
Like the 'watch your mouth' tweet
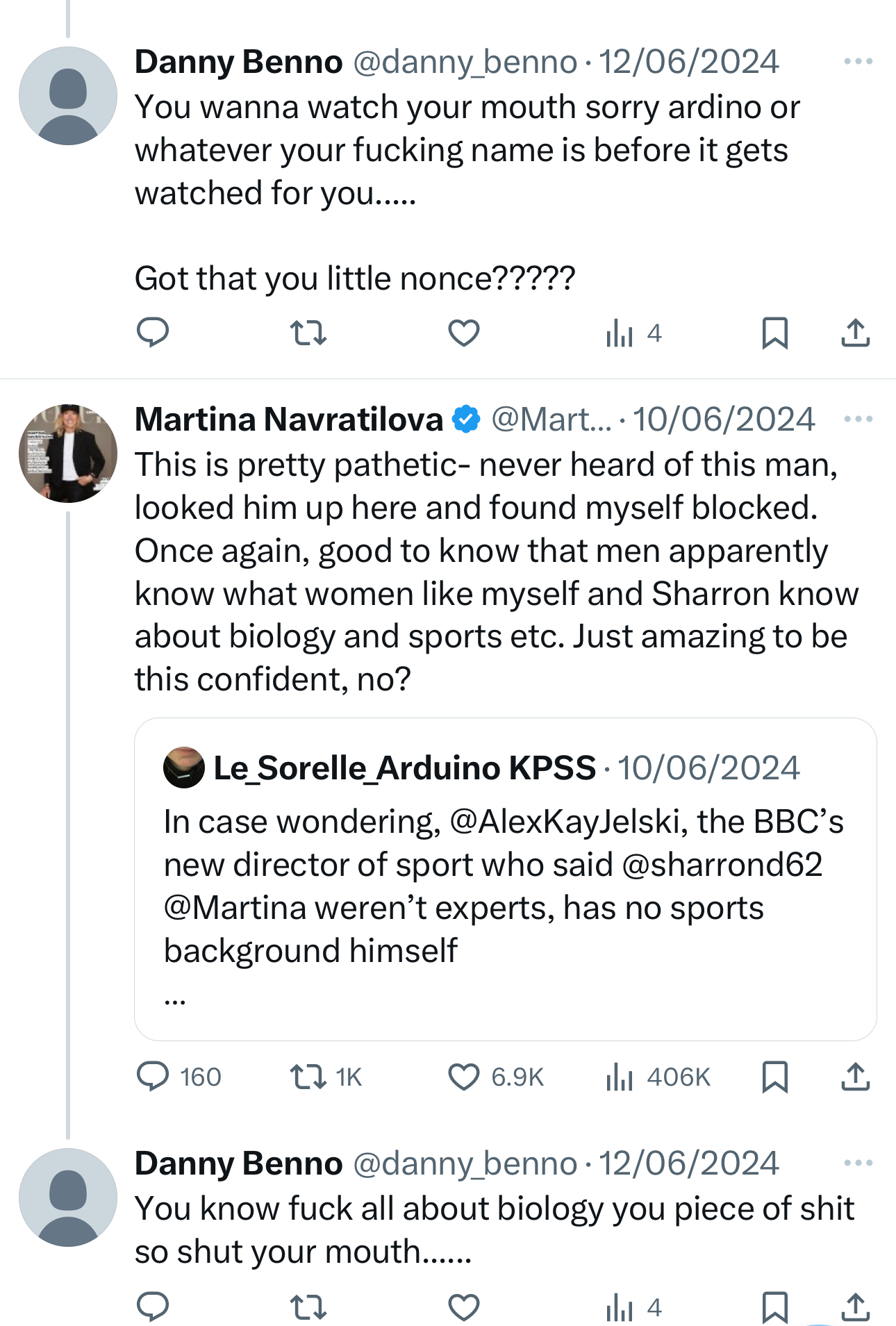pyautogui.click(x=464, y=333)
